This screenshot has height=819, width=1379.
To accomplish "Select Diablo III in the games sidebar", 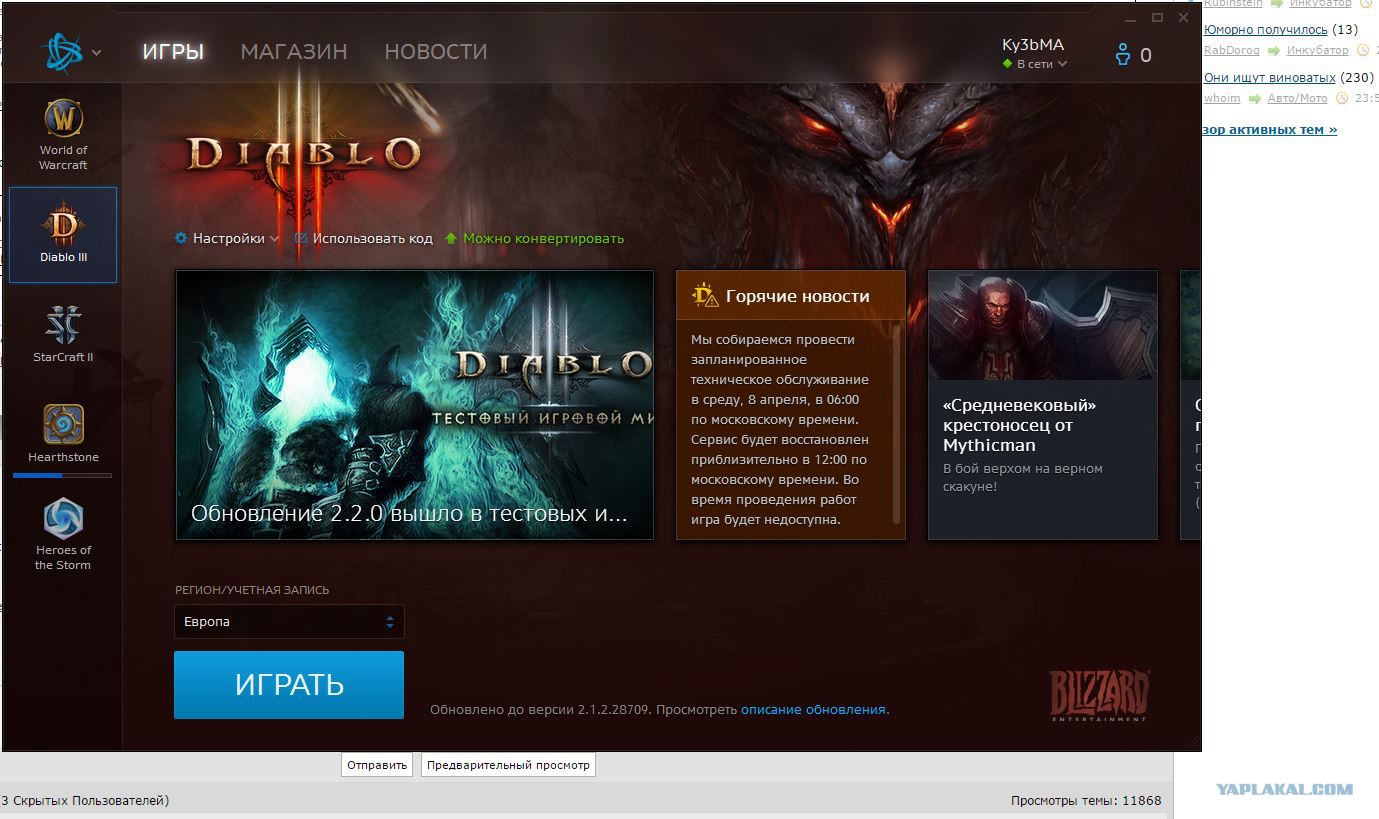I will pos(63,234).
